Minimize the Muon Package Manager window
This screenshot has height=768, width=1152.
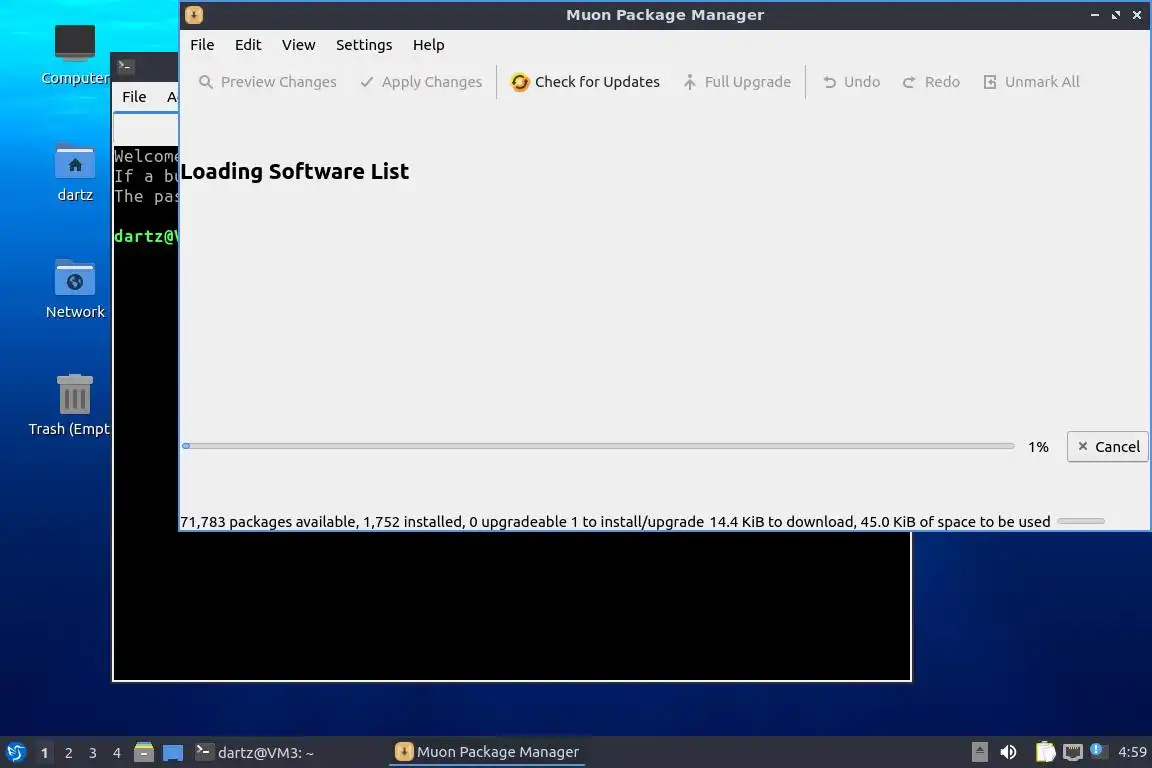coord(1095,15)
